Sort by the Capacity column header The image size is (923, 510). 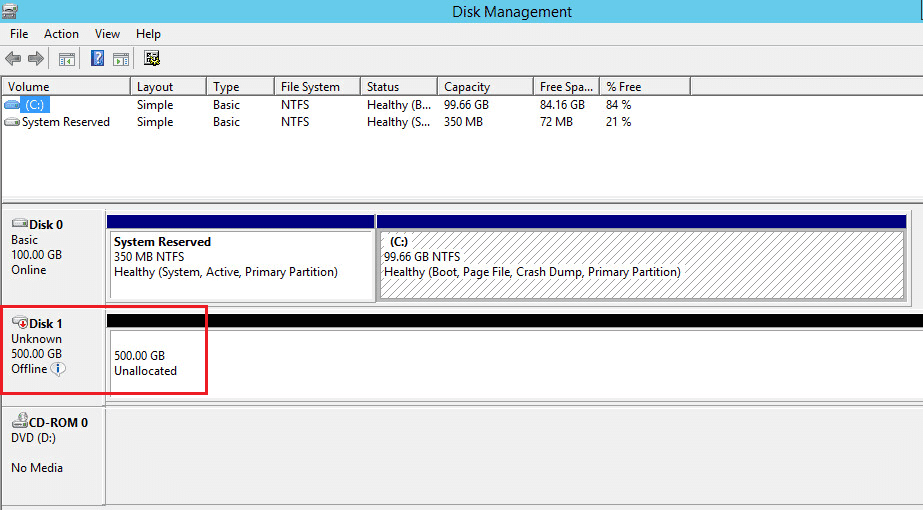point(486,87)
